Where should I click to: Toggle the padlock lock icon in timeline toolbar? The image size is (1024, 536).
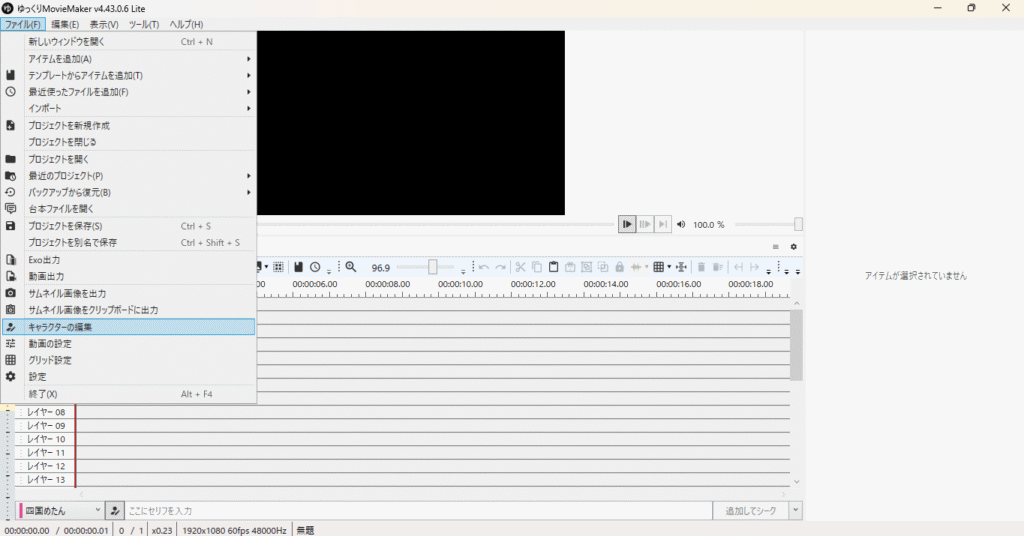pos(619,267)
